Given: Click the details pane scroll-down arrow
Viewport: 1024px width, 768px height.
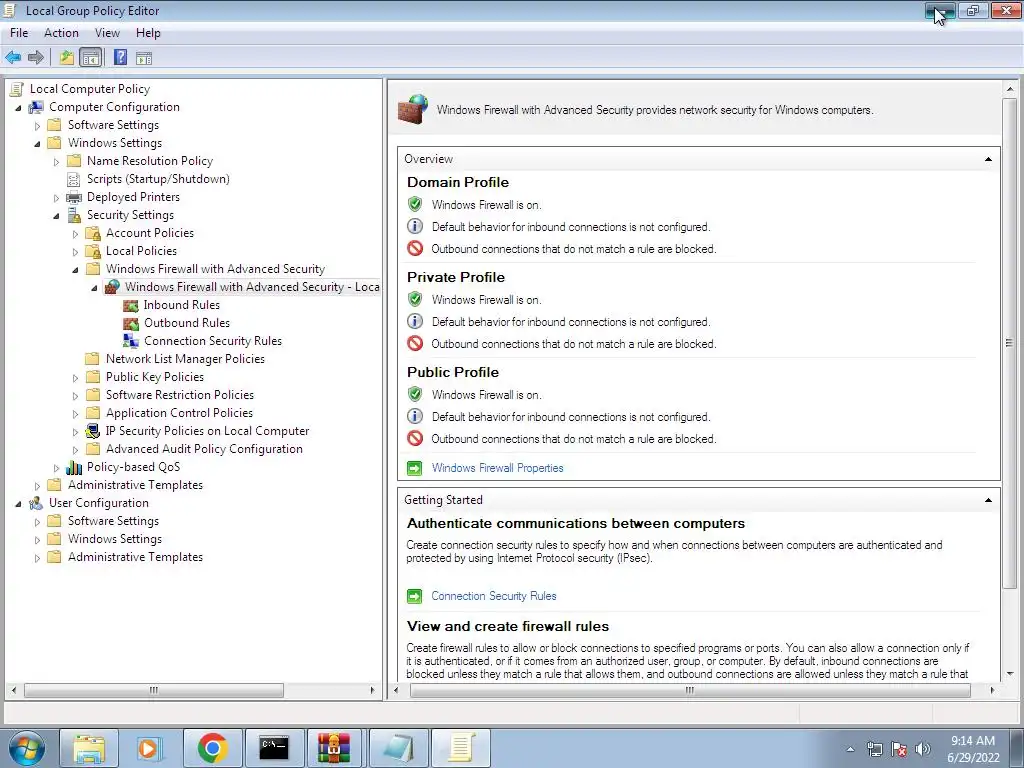Looking at the screenshot, I should pos(1009,674).
